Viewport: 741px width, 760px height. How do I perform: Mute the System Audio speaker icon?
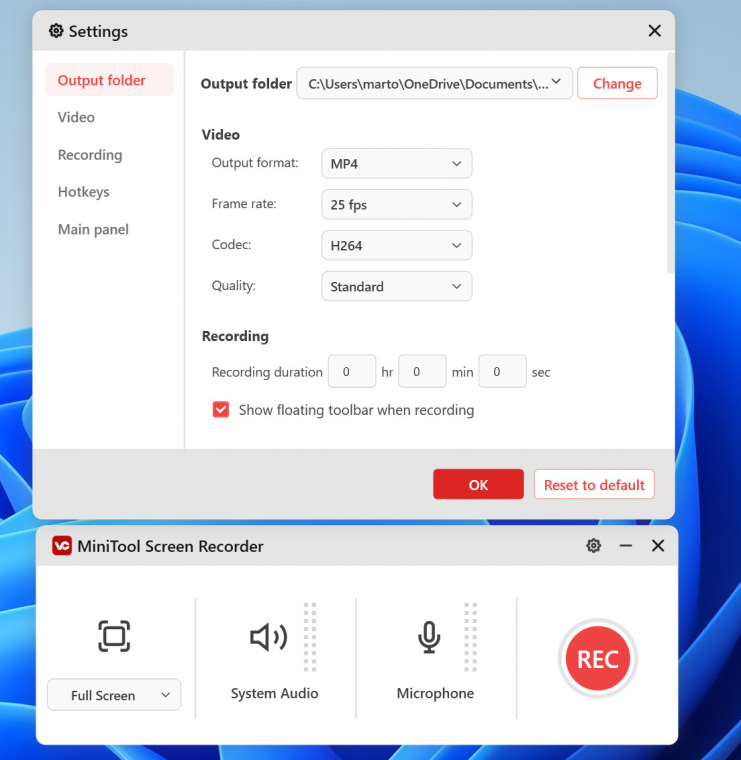(268, 637)
